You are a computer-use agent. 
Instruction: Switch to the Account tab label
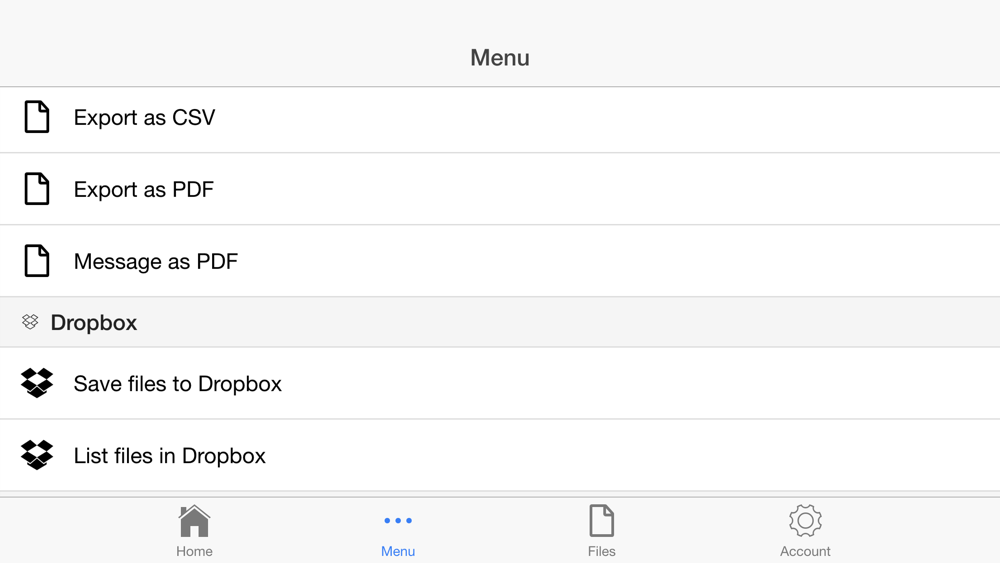[805, 551]
